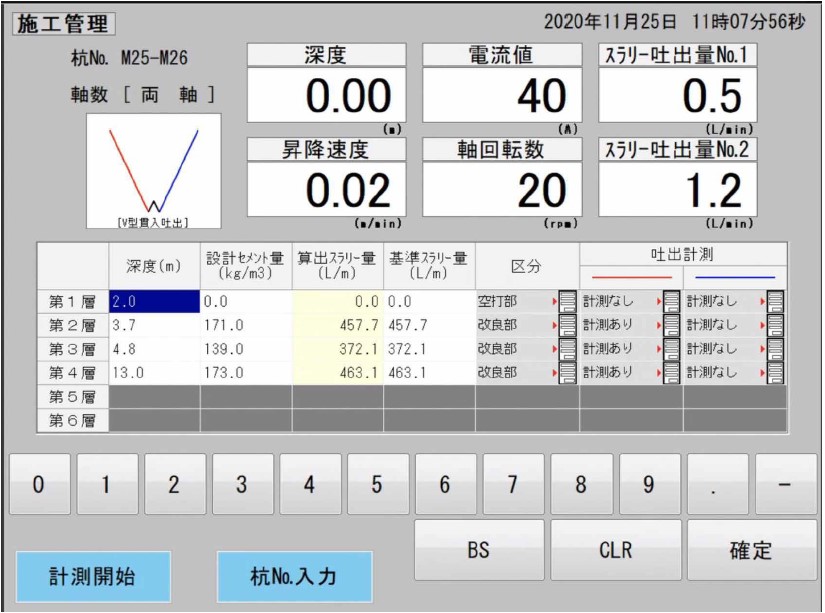Tap the number 7 keypad key
Screen dimensions: 825x613
[x=512, y=485]
